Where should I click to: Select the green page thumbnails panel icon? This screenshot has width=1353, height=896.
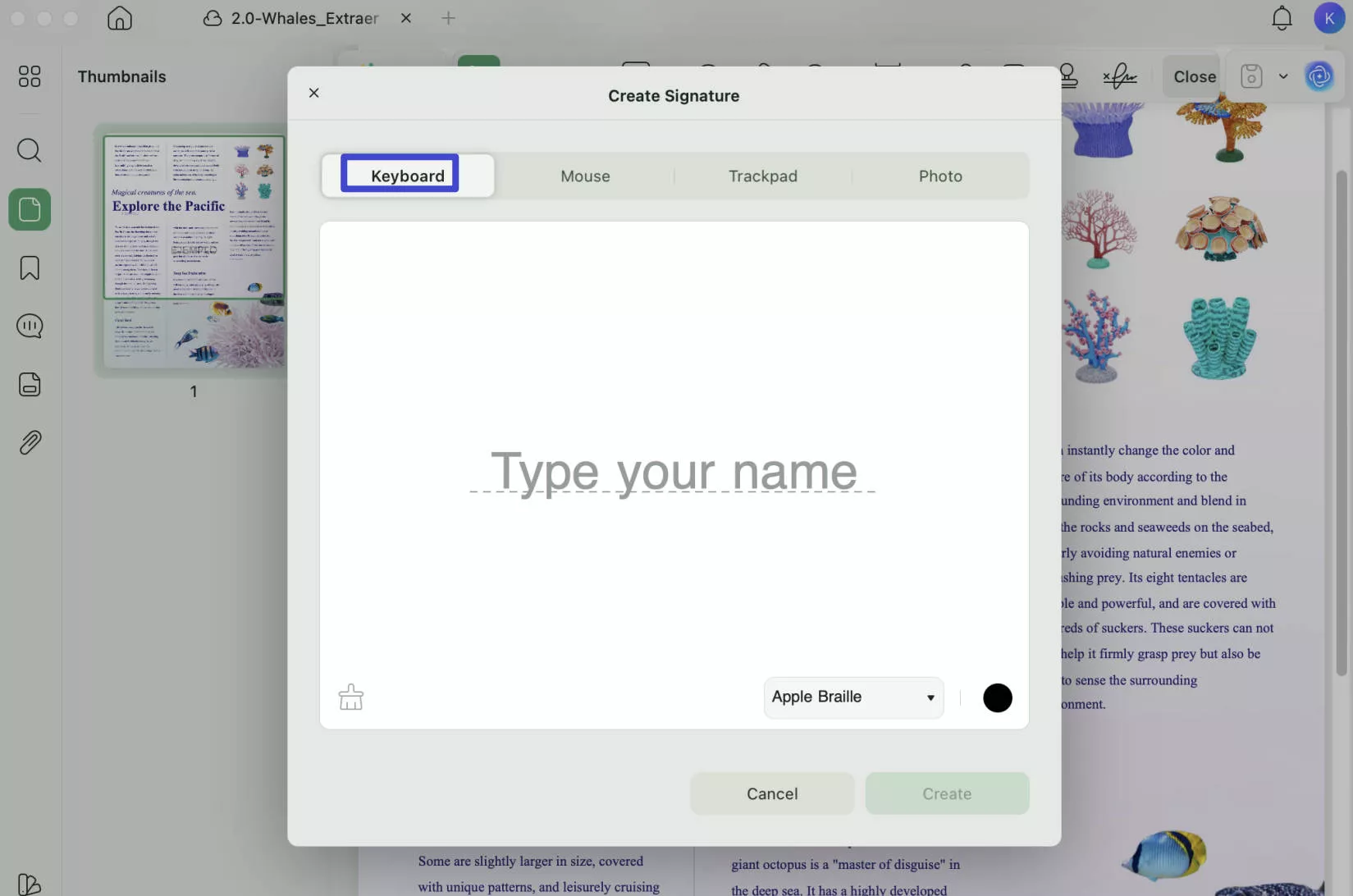tap(30, 210)
